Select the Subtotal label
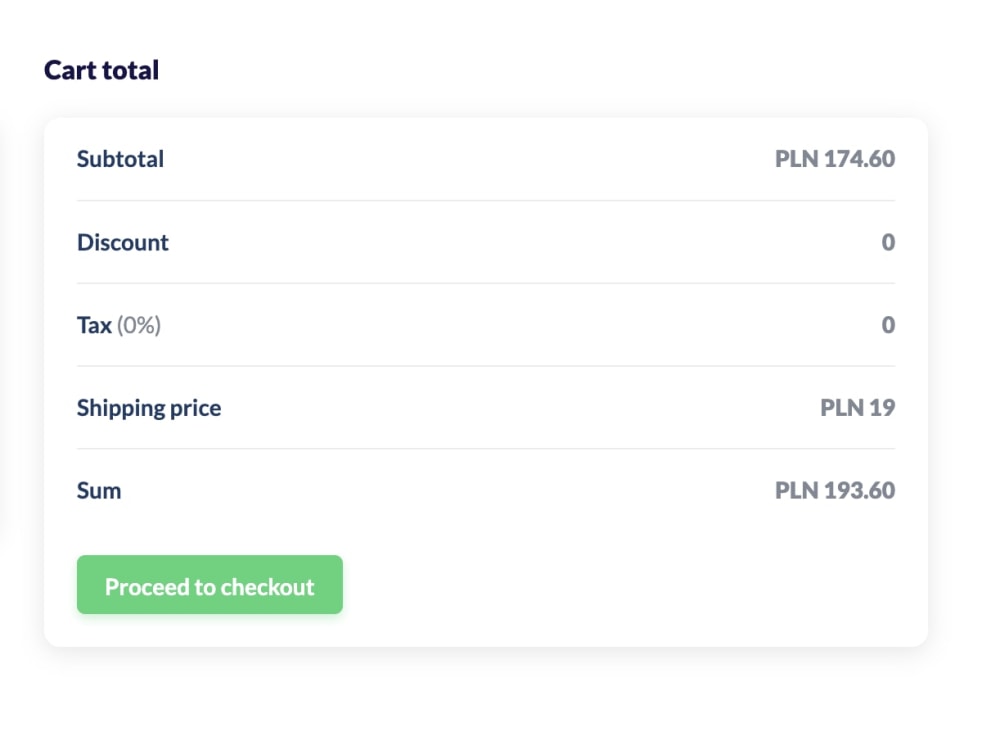The width and height of the screenshot is (1000, 750). coord(120,159)
